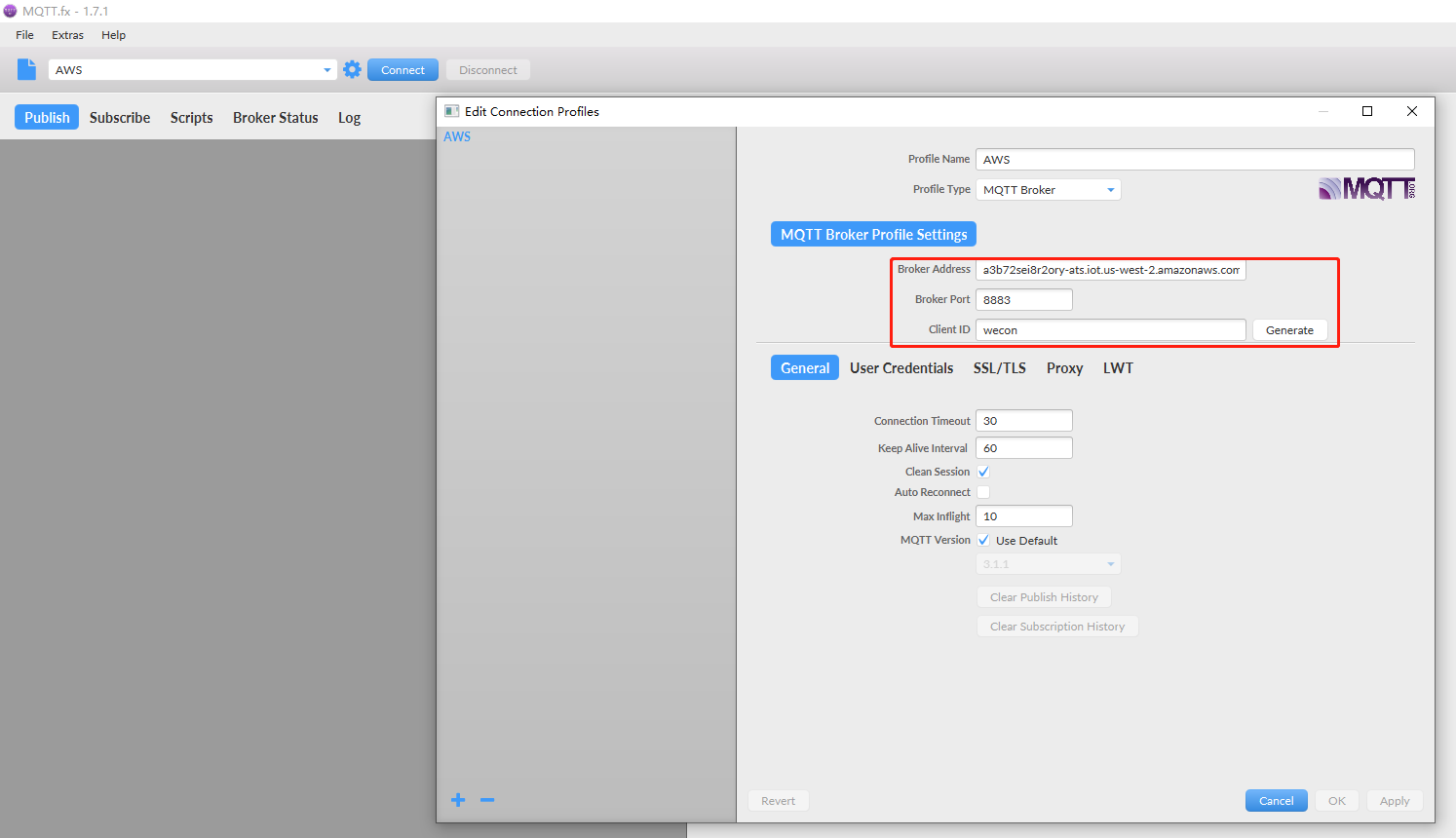Click the MQTT logo in profile dialog
The image size is (1456, 838).
(1366, 188)
